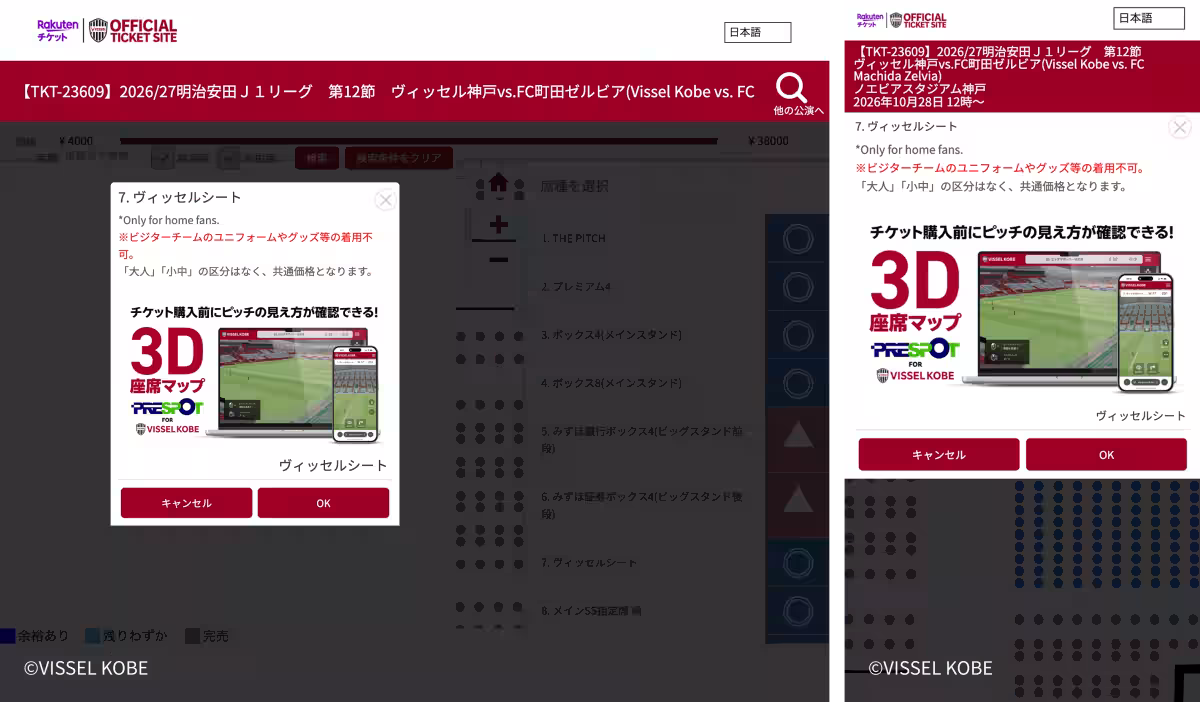This screenshot has height=702, width=1200.
Task: Click OK in the desktop view dialog
Action: 323,503
